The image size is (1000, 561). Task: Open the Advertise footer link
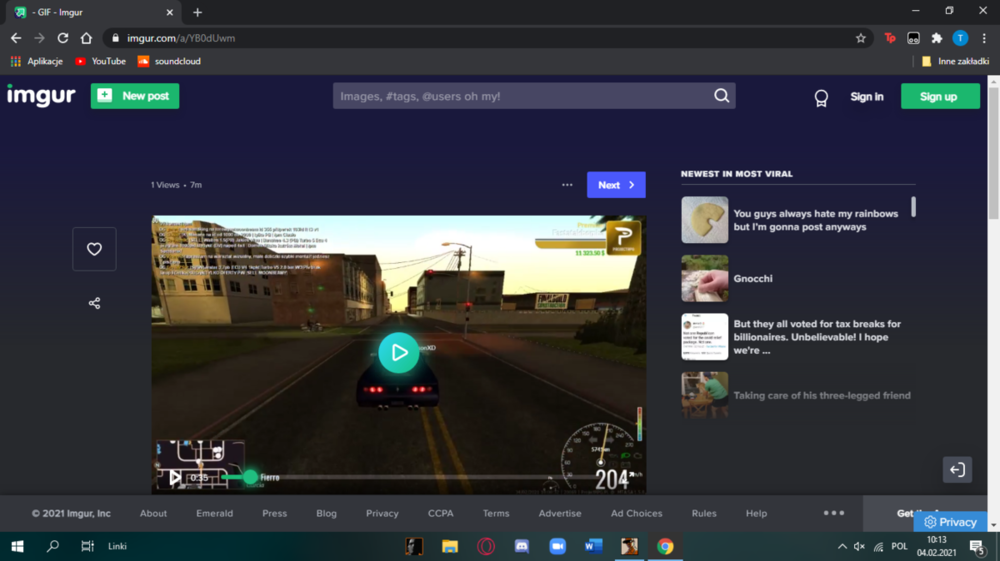(x=560, y=513)
